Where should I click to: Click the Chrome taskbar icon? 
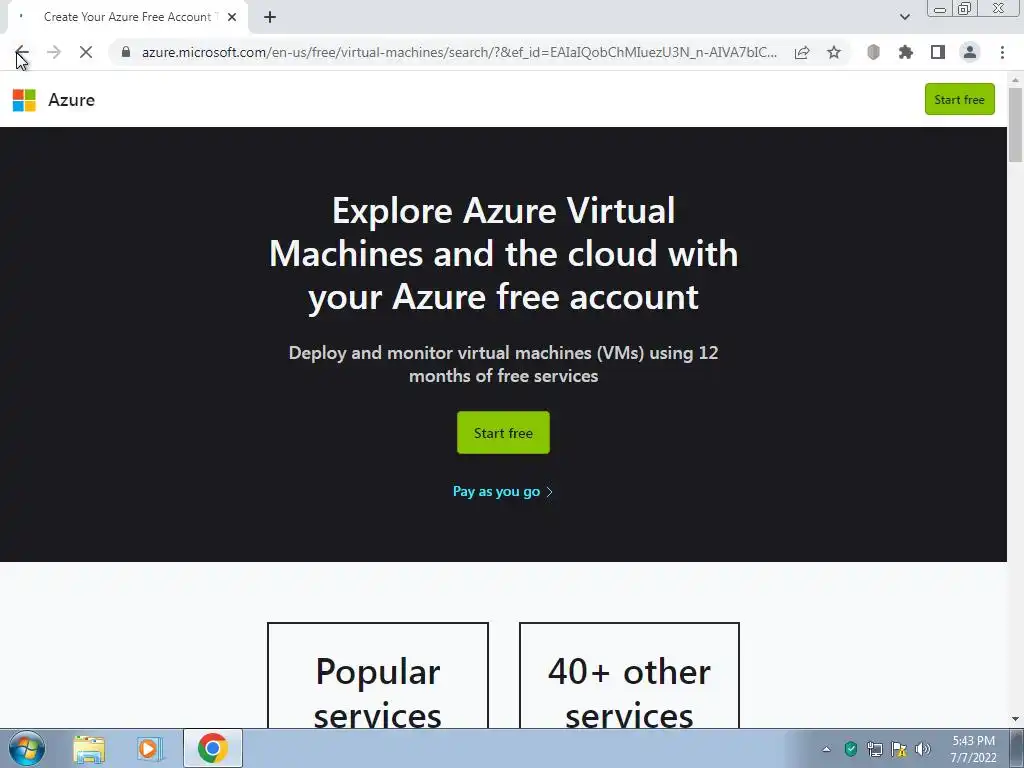tap(212, 748)
